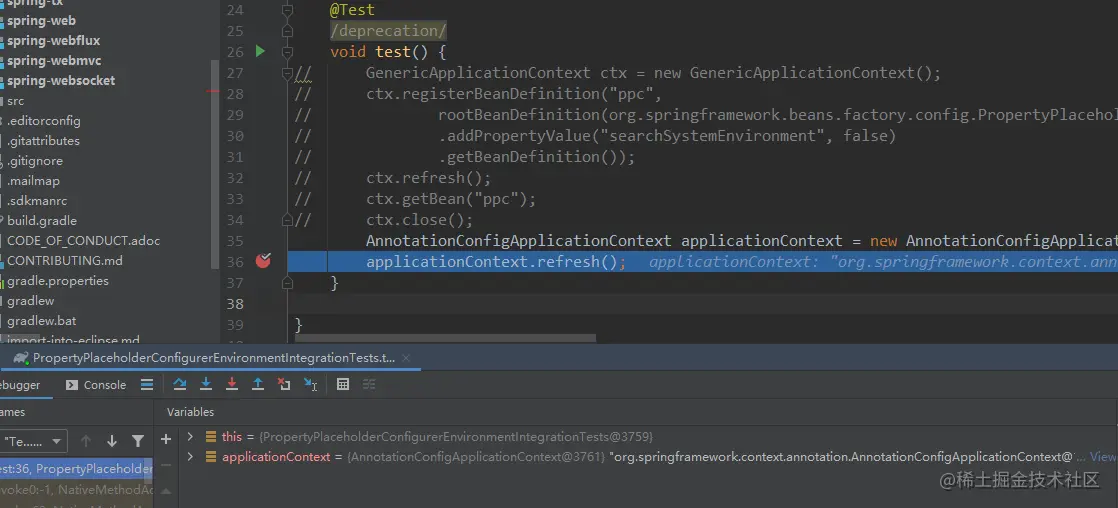1118x508 pixels.
Task: Select the invoke0:-1 NativeMethodAccessor frame
Action: click(x=76, y=490)
